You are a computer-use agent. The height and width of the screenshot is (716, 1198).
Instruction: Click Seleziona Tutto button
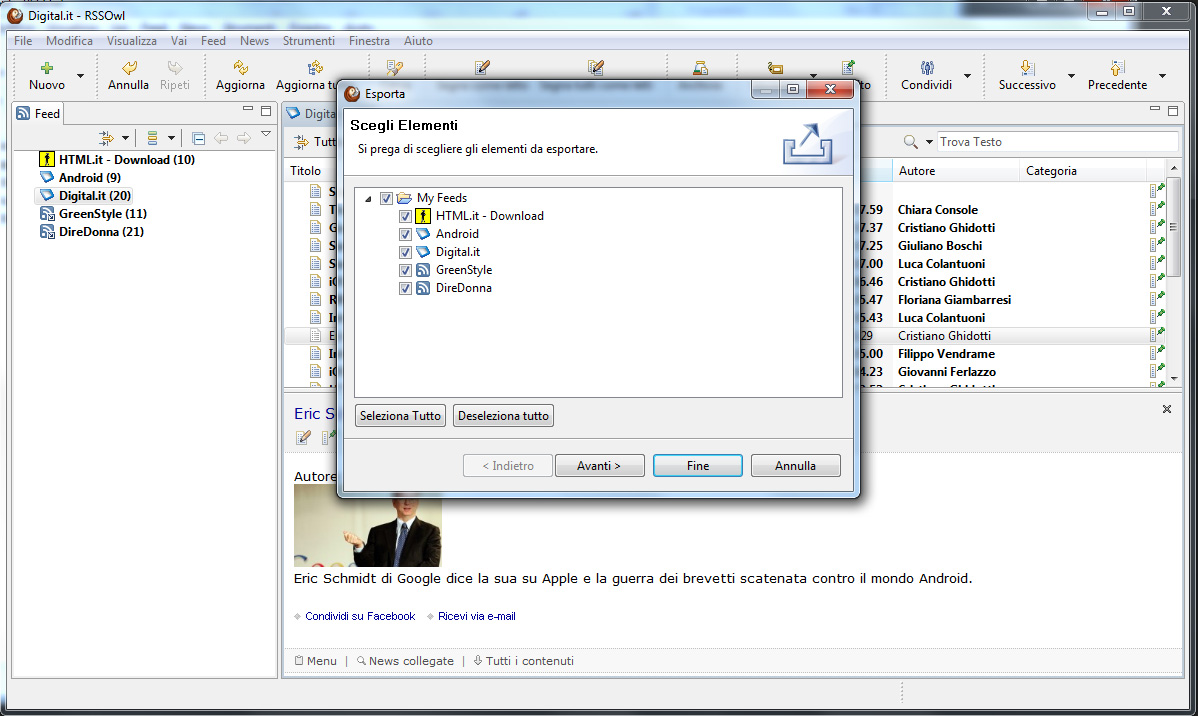(x=400, y=416)
